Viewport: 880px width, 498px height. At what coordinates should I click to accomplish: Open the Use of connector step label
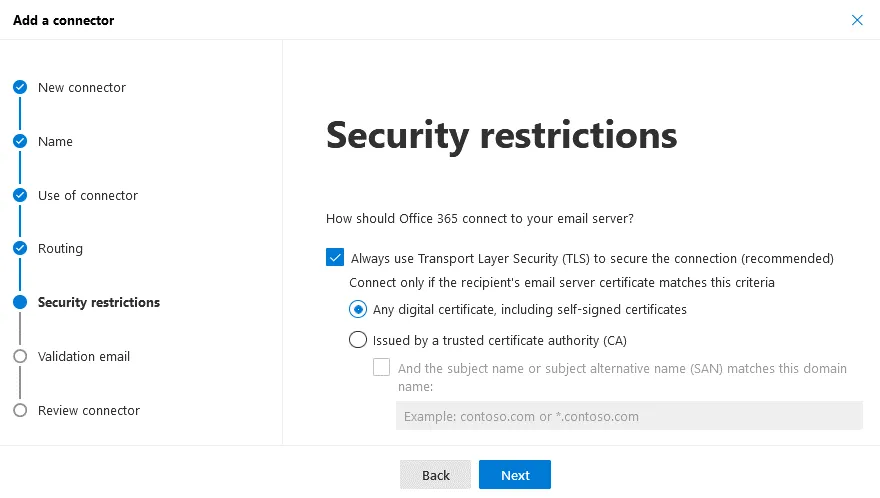pyautogui.click(x=88, y=195)
